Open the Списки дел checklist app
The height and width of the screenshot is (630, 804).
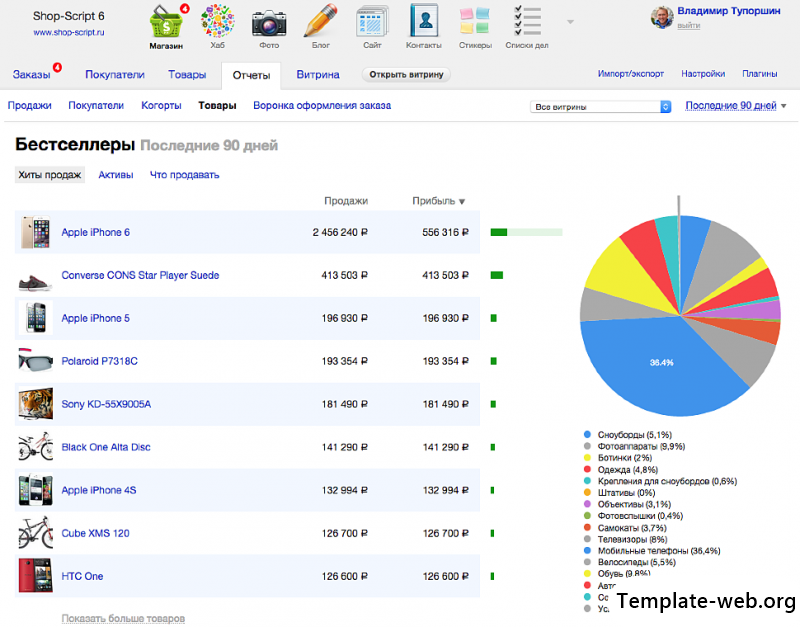(527, 26)
